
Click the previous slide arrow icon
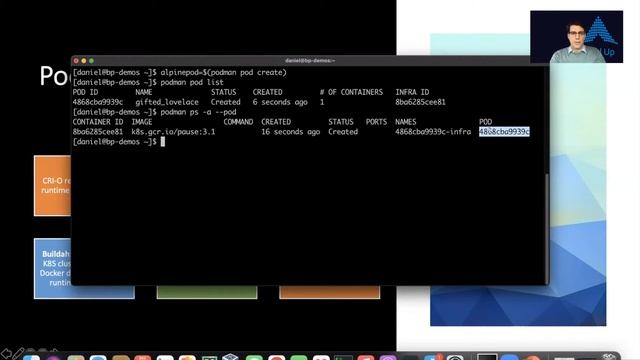click(6, 354)
